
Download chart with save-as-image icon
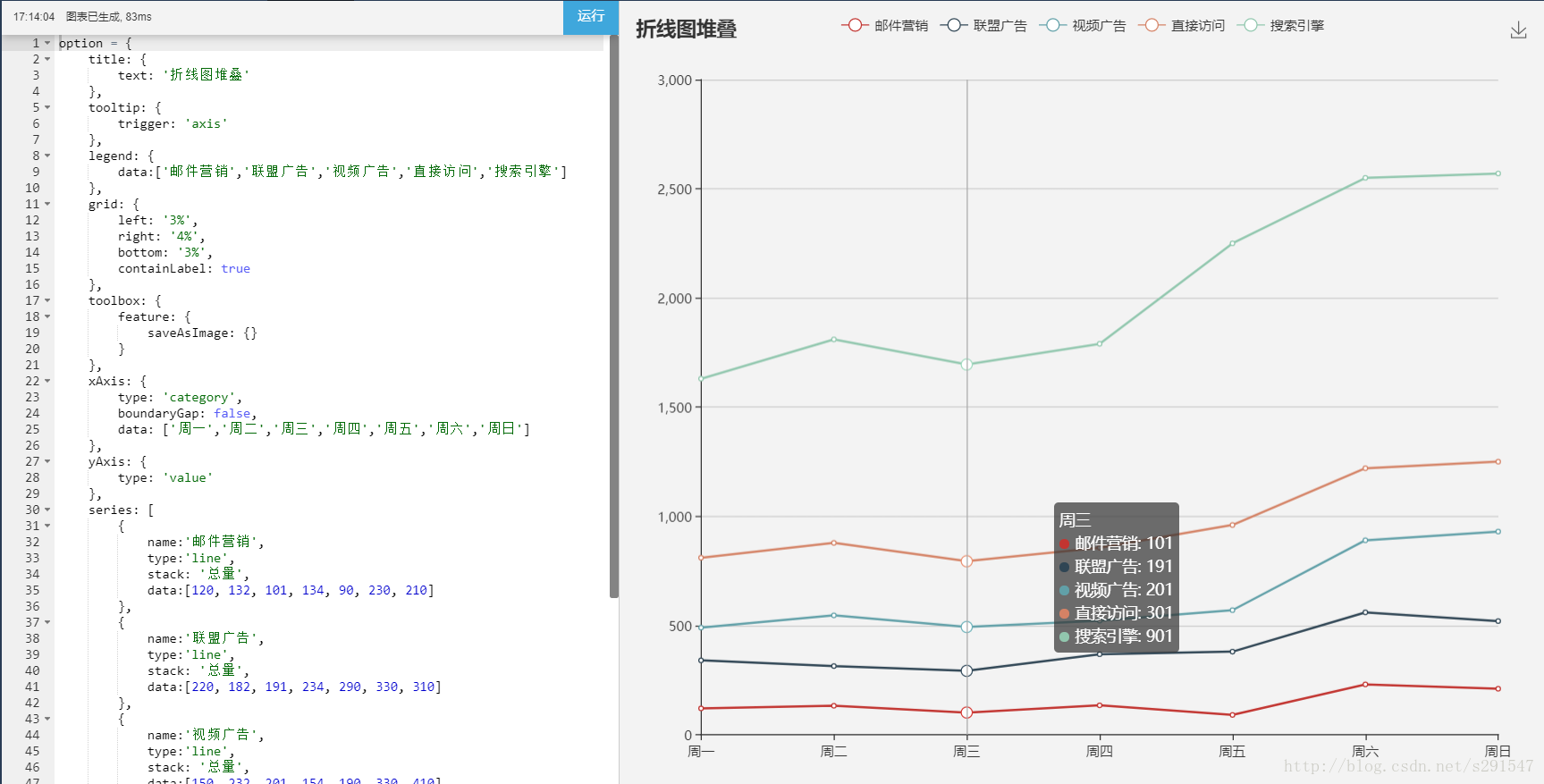(1518, 30)
